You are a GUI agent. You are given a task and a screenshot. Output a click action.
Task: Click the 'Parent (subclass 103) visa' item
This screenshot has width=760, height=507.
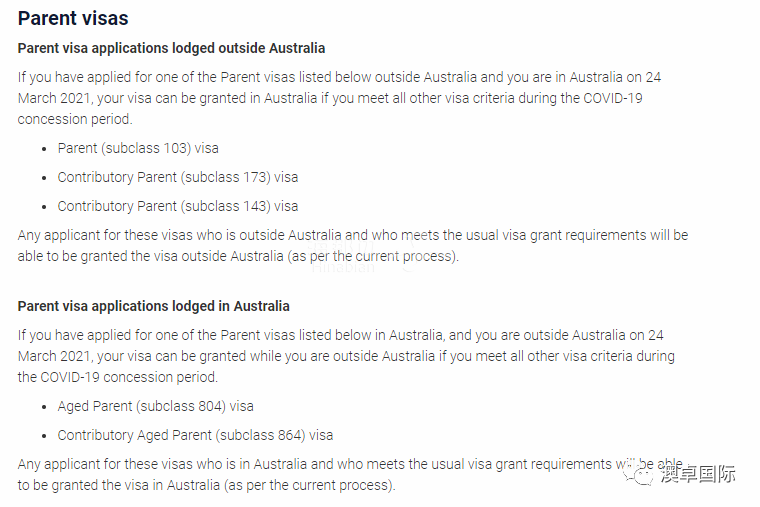coord(138,148)
